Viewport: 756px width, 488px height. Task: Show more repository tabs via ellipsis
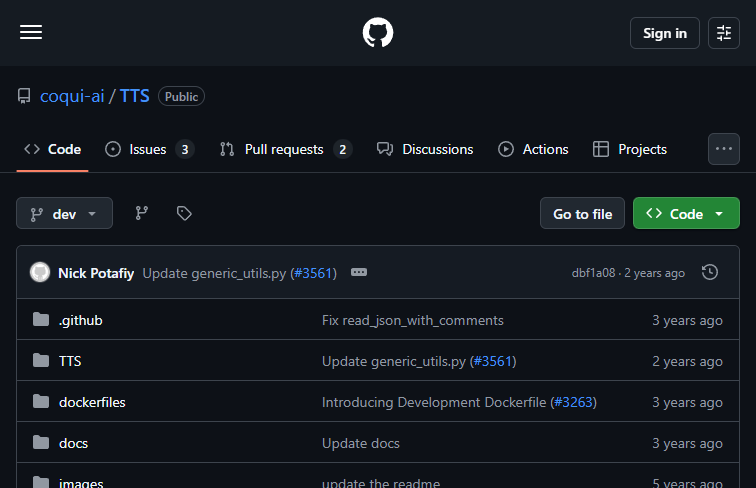tap(724, 149)
